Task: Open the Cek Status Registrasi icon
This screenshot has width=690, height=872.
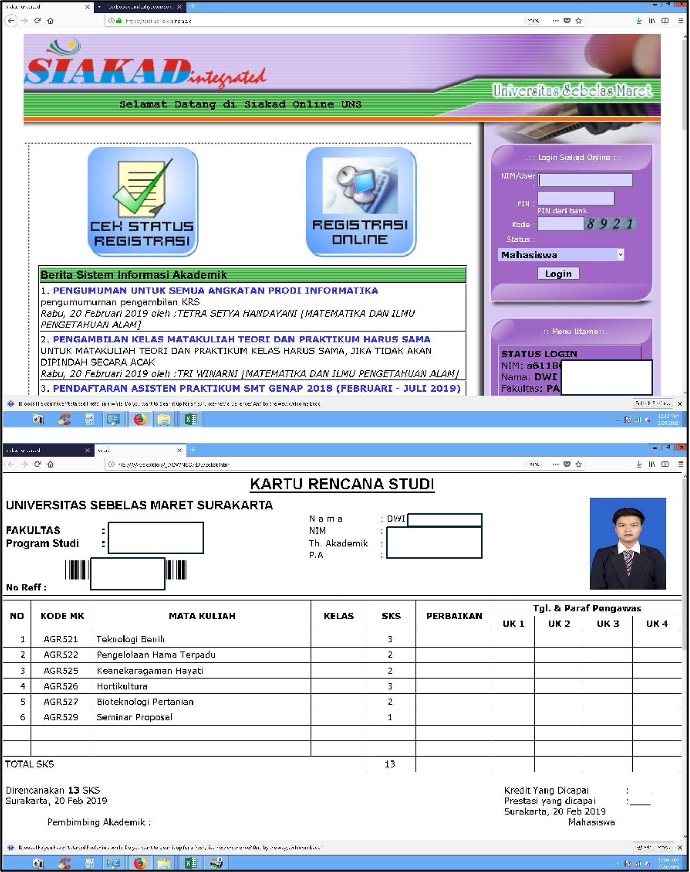Action: click(x=142, y=202)
